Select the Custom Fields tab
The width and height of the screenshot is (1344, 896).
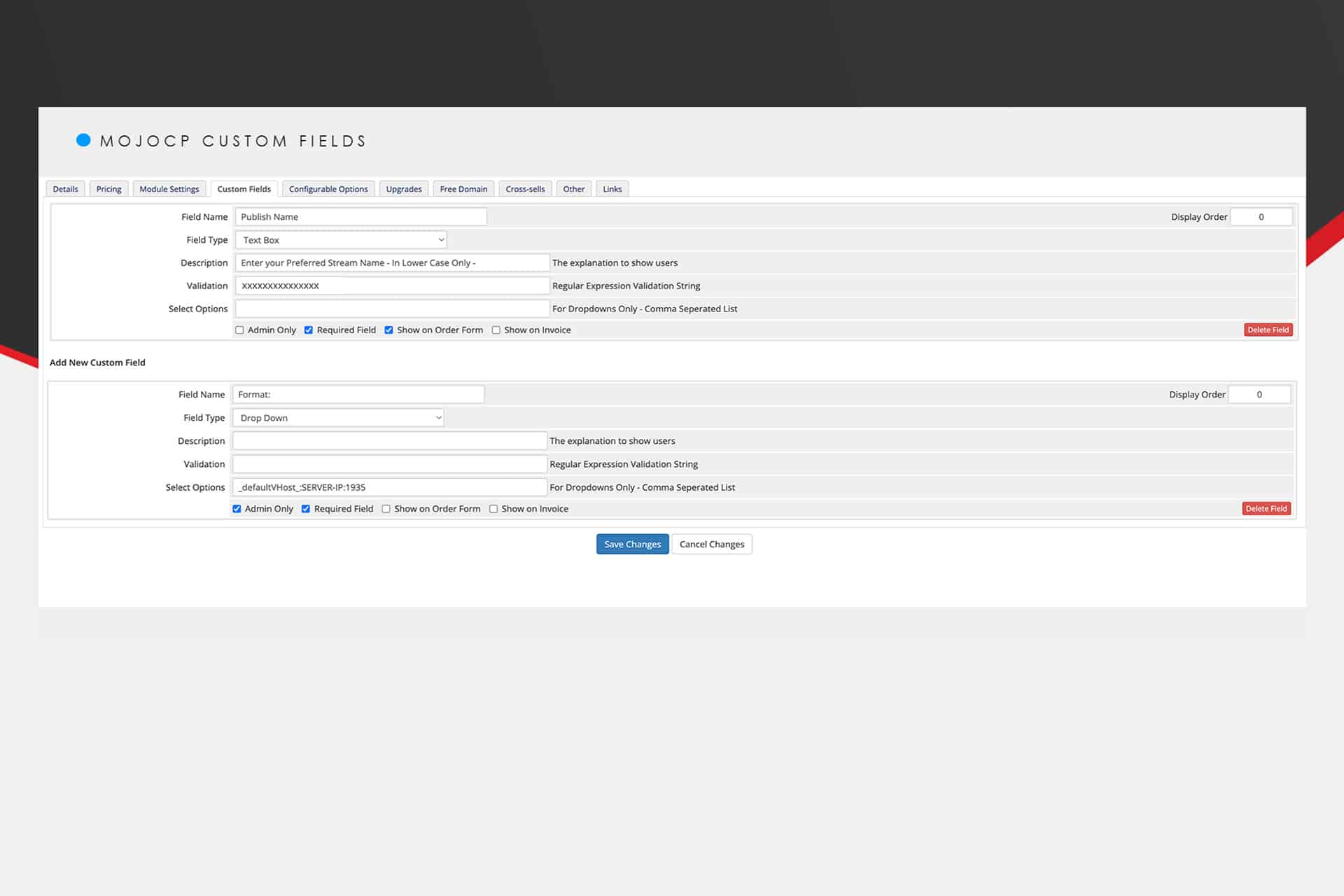click(x=244, y=189)
